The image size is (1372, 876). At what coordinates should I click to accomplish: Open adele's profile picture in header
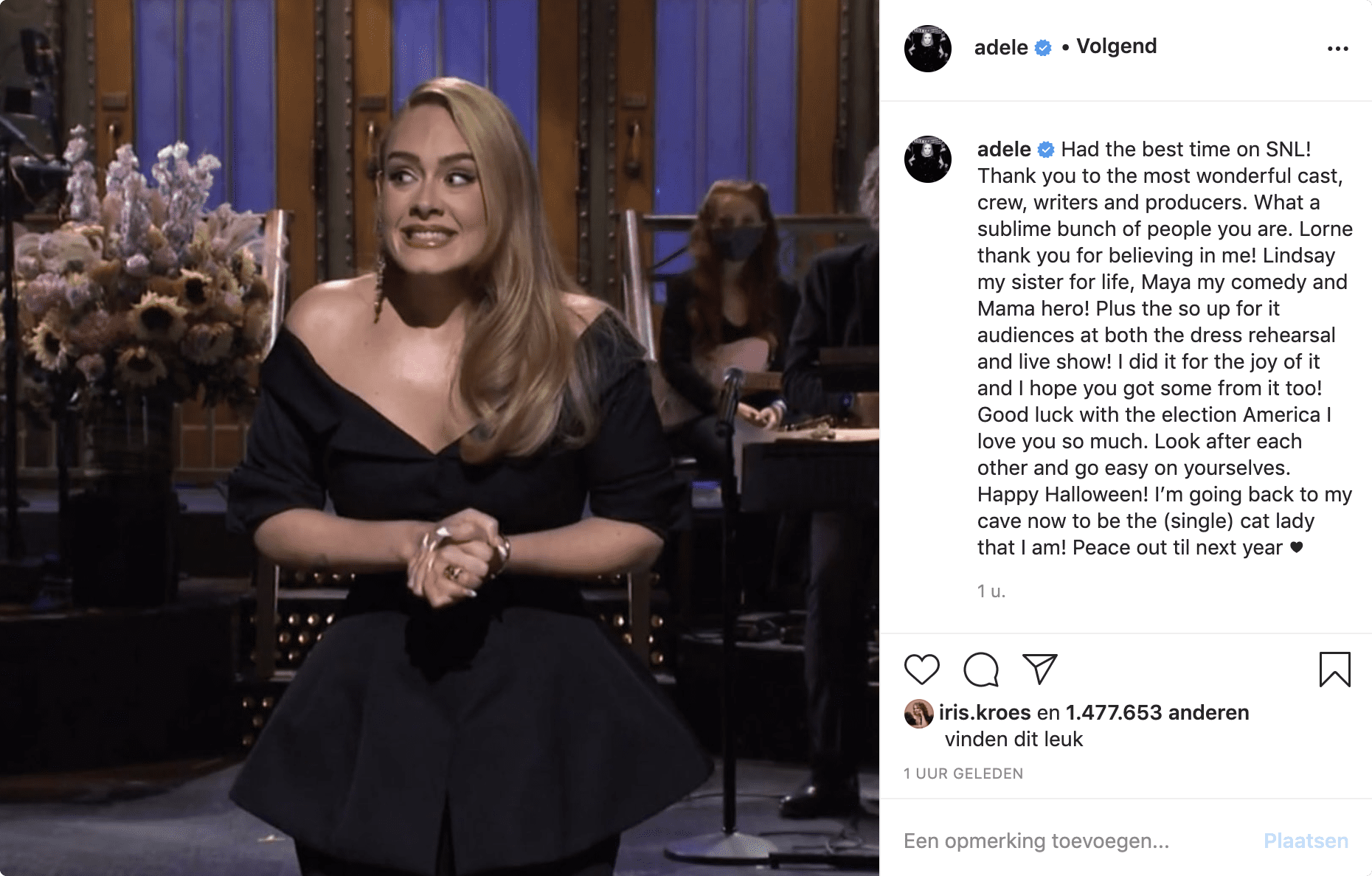coord(928,49)
